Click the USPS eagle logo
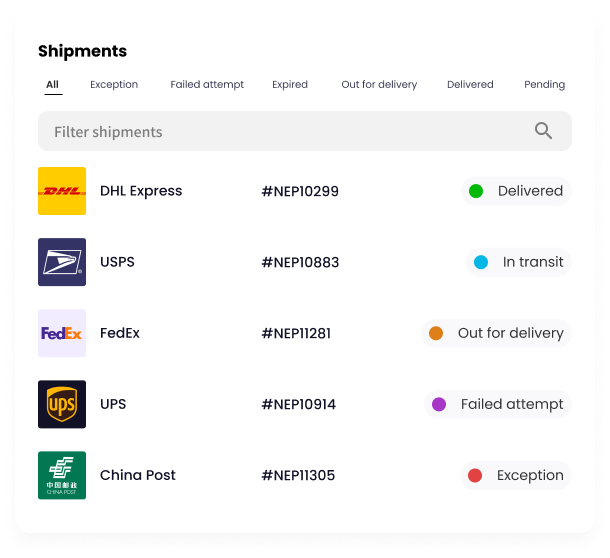The width and height of the screenshot is (610, 558). (x=62, y=262)
